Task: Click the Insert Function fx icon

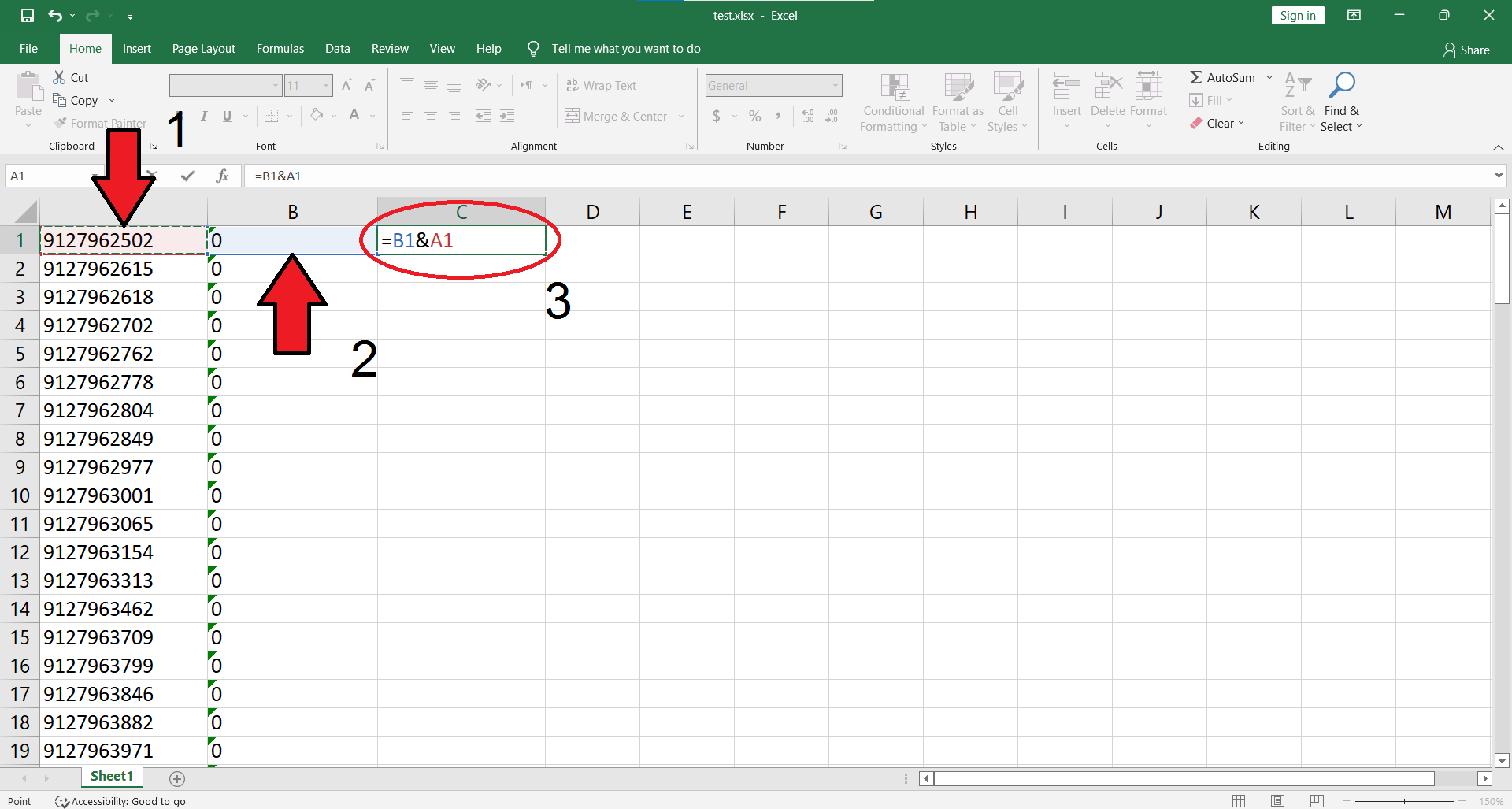Action: pos(222,176)
